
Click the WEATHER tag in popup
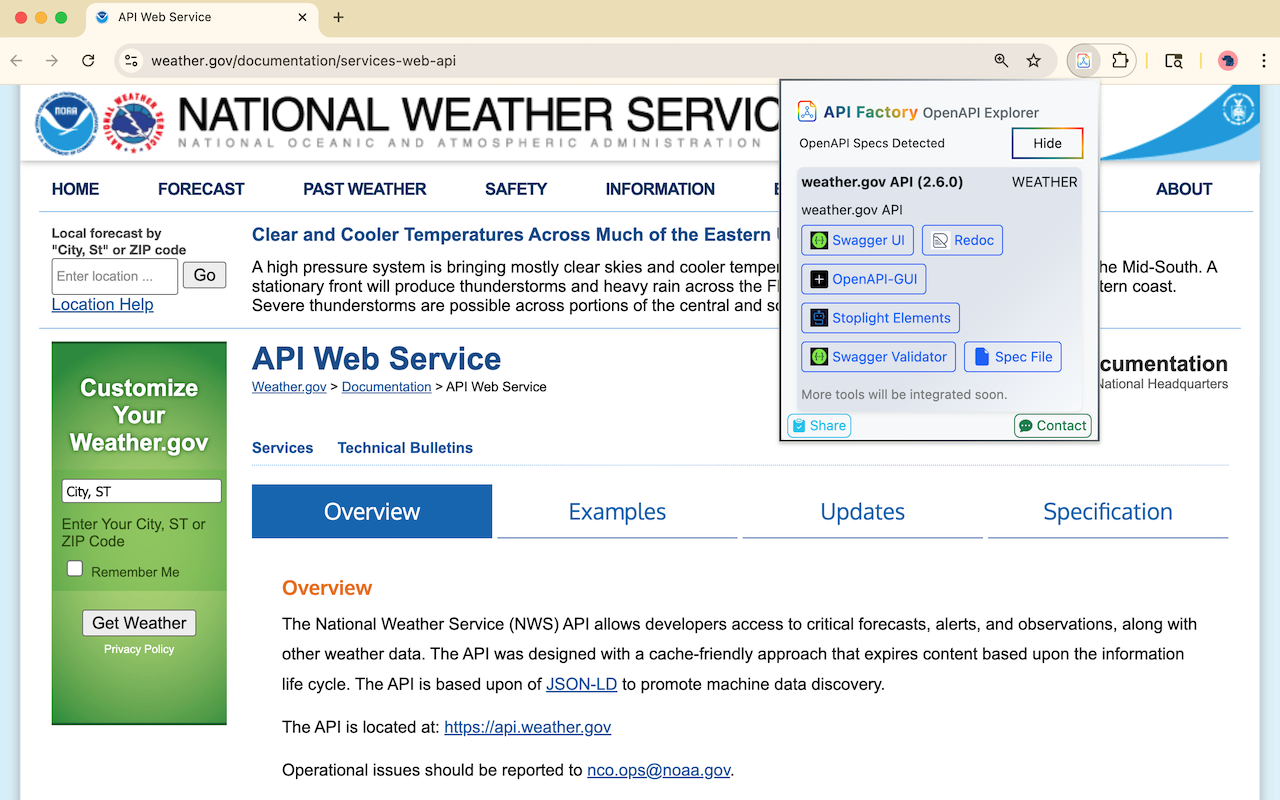click(x=1044, y=182)
